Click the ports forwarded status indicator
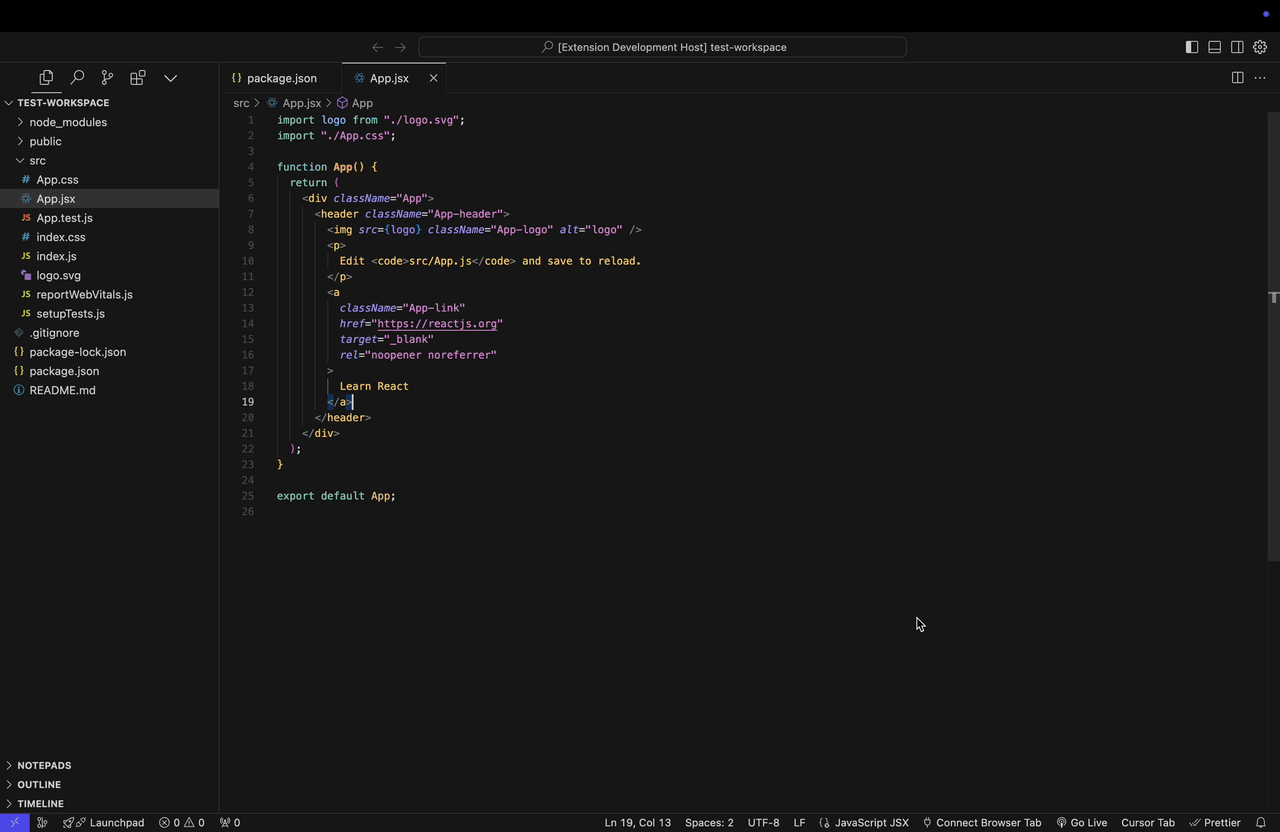This screenshot has width=1280, height=832. [x=230, y=822]
